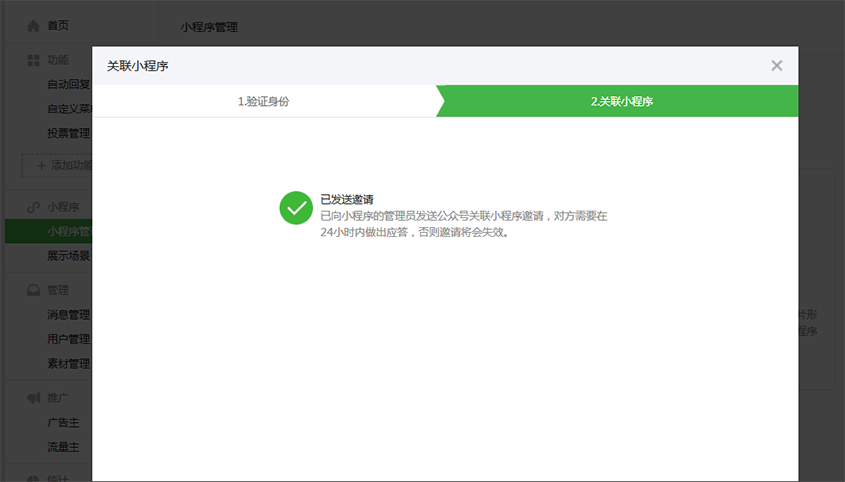Click the 关联小程序 dialog title

click(137, 66)
